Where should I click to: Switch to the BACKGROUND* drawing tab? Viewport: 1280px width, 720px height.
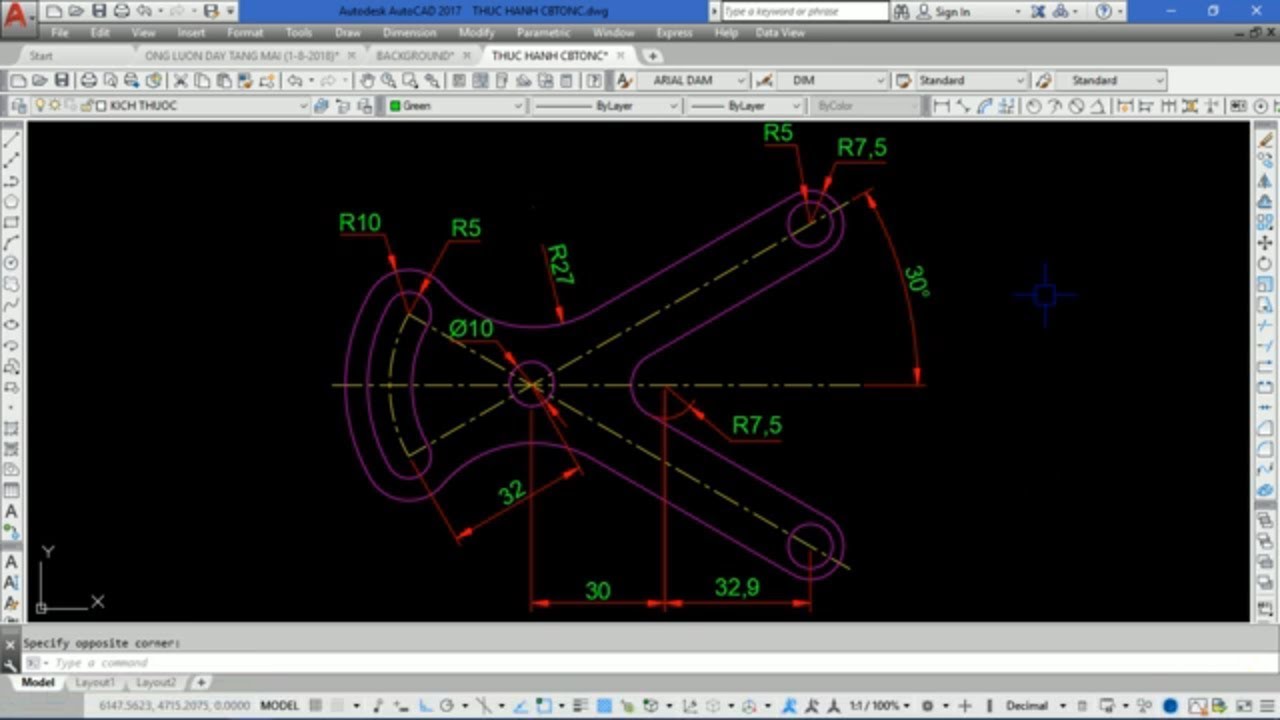point(415,55)
